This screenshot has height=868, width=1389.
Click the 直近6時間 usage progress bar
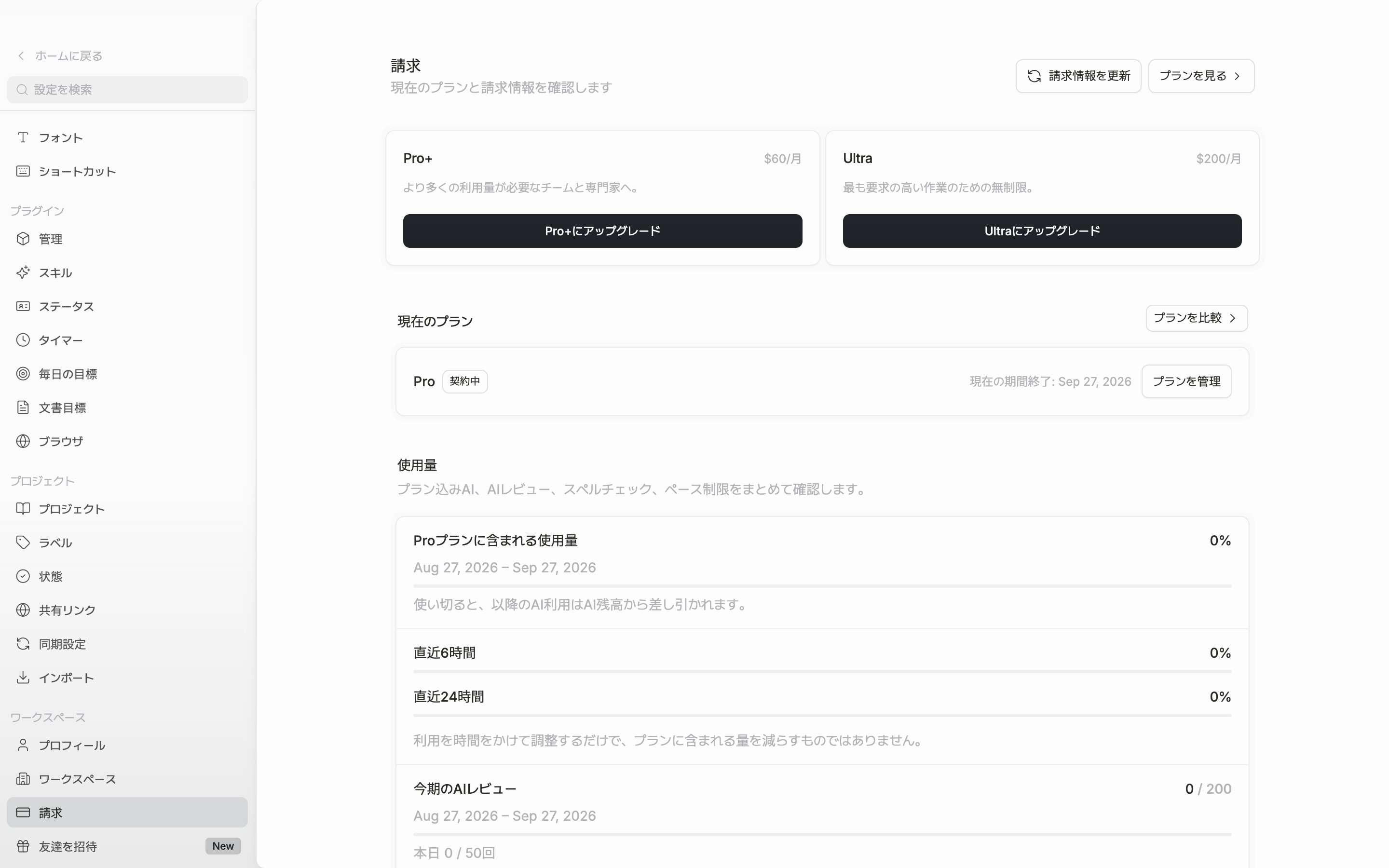pos(822,671)
